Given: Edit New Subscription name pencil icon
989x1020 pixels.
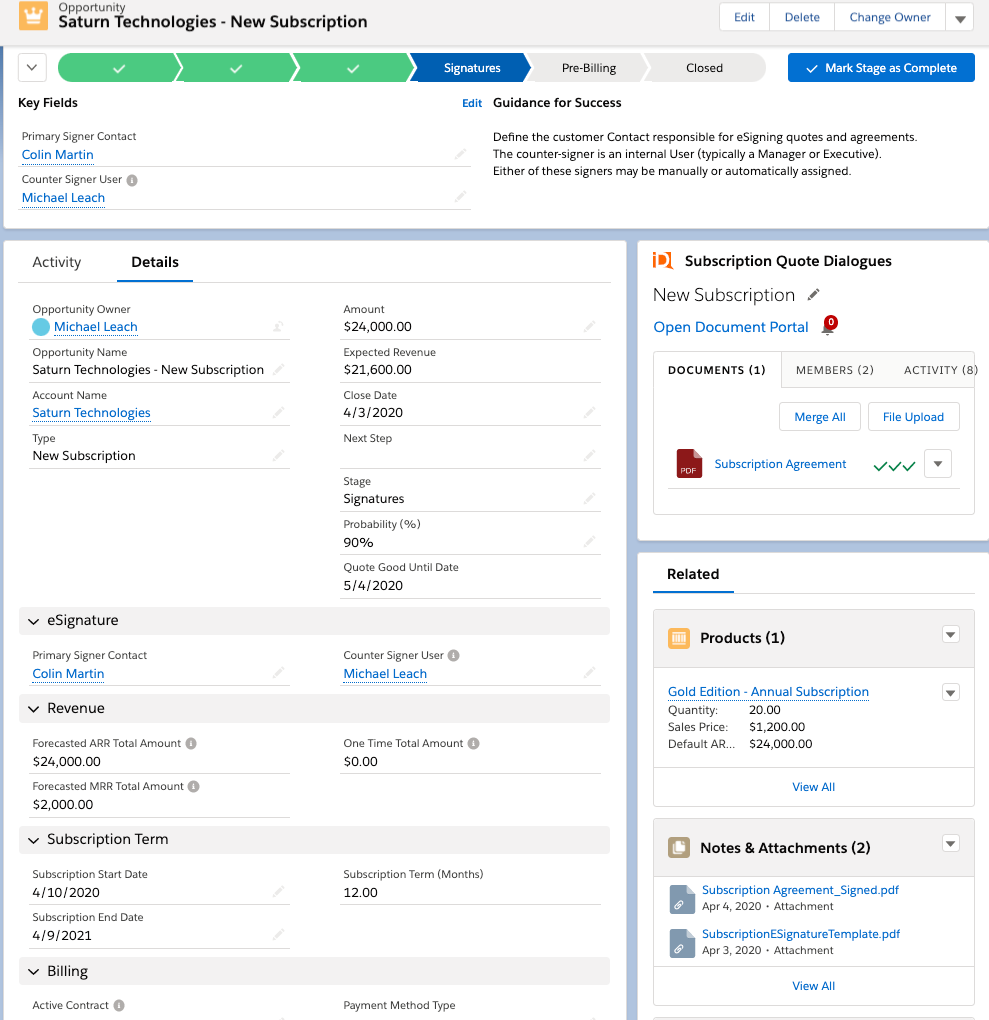Looking at the screenshot, I should coord(813,295).
